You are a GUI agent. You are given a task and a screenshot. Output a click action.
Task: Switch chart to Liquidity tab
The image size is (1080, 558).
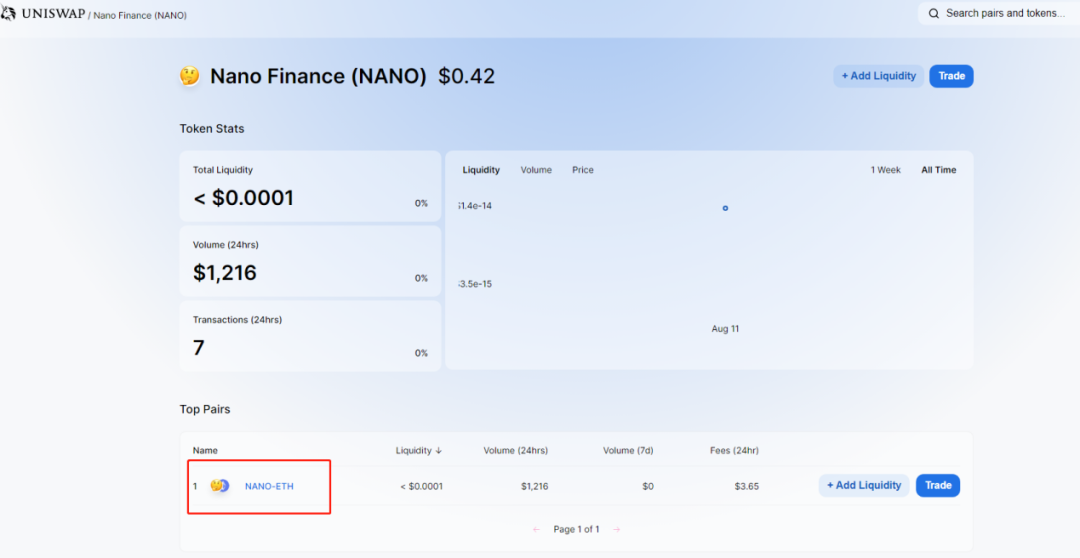pyautogui.click(x=481, y=170)
